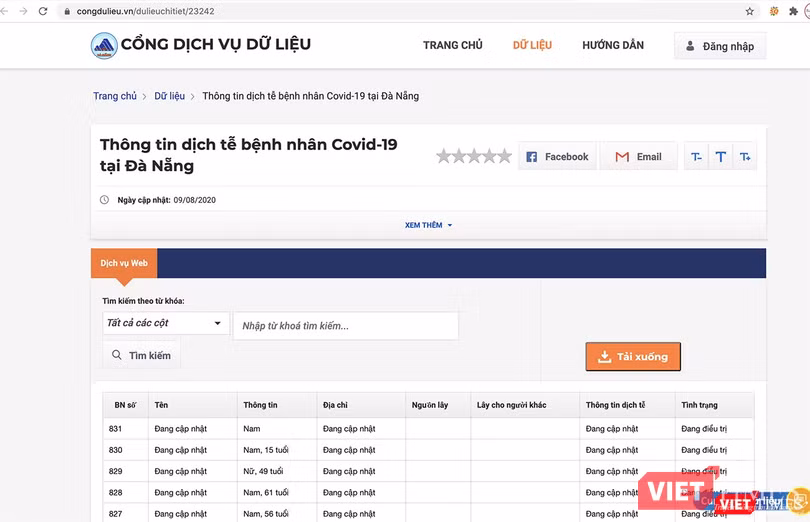This screenshot has width=810, height=522.
Task: Go forward with browser forward arrow
Action: 23,11
